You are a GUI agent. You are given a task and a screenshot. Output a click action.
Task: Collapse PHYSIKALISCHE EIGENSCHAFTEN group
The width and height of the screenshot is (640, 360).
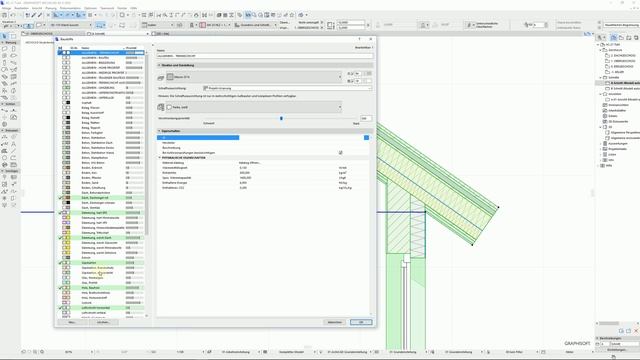[x=160, y=158]
